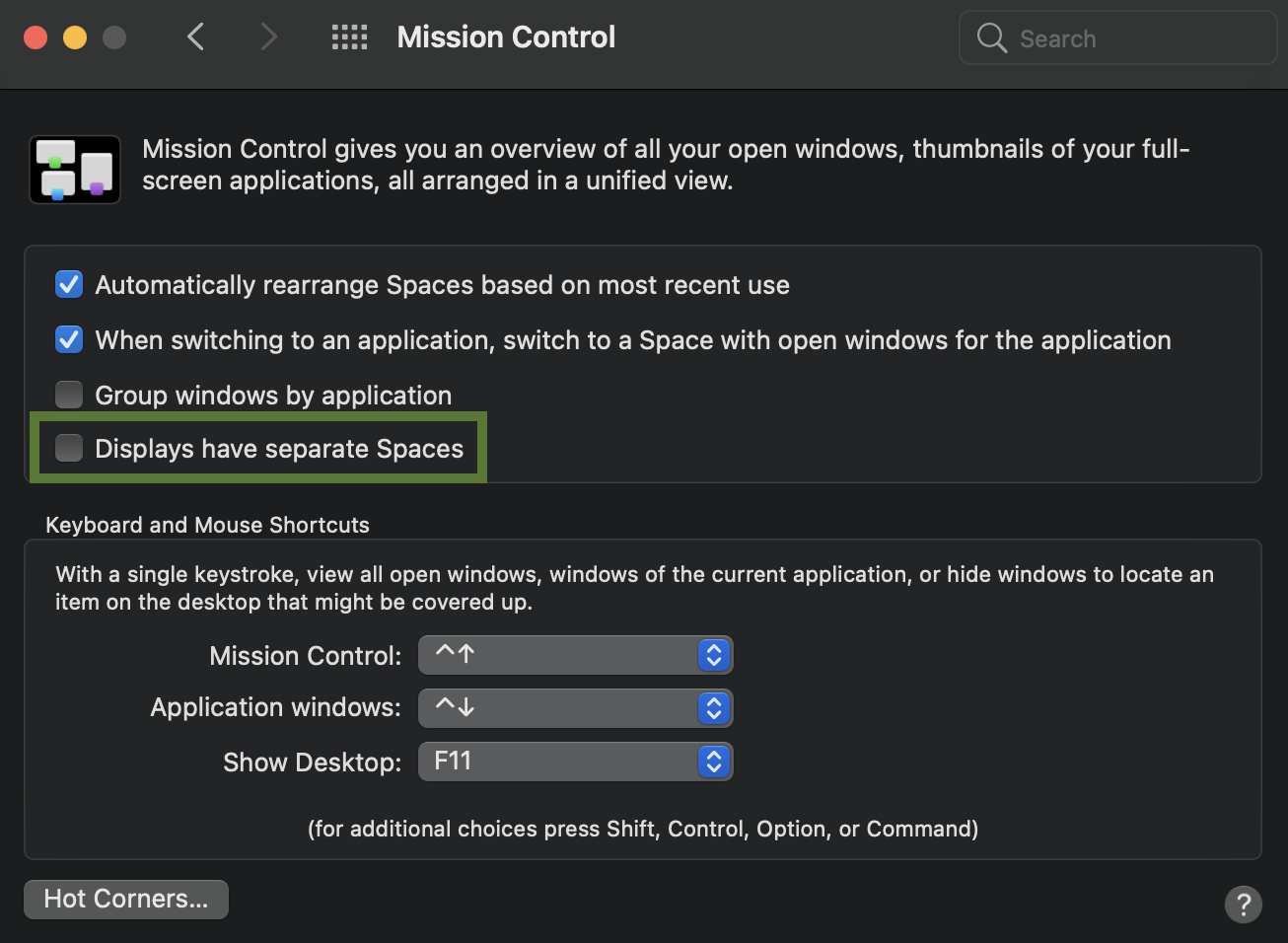Click the Keyboard and Mouse Shortcuts heading

(207, 525)
